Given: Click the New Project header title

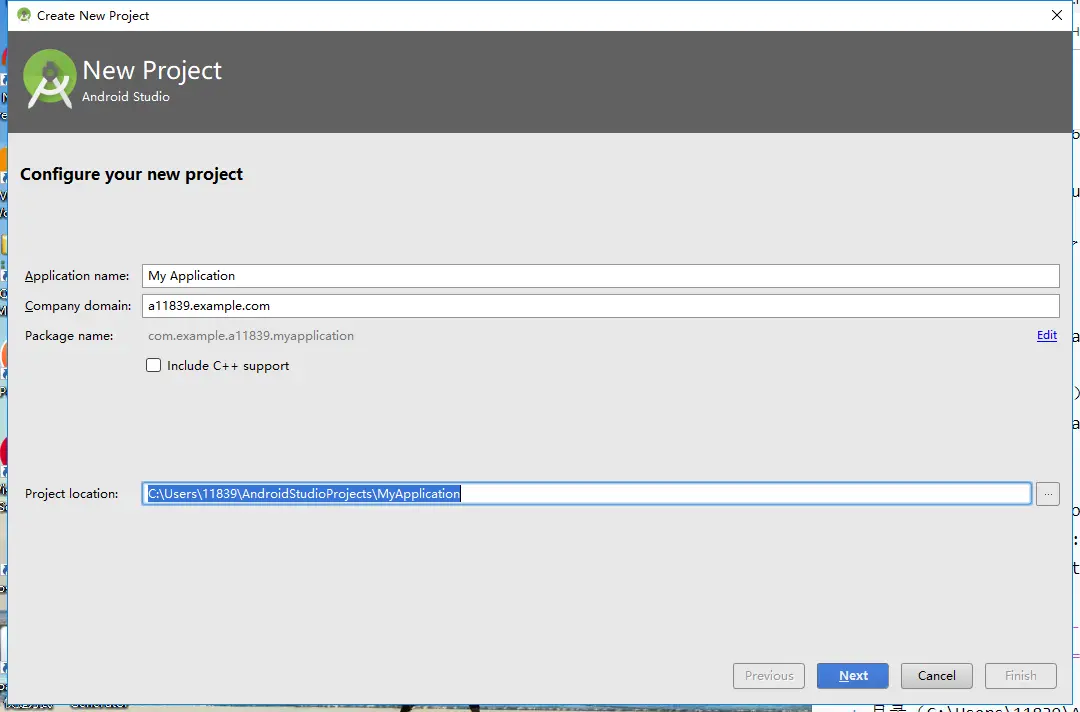Looking at the screenshot, I should click(152, 70).
